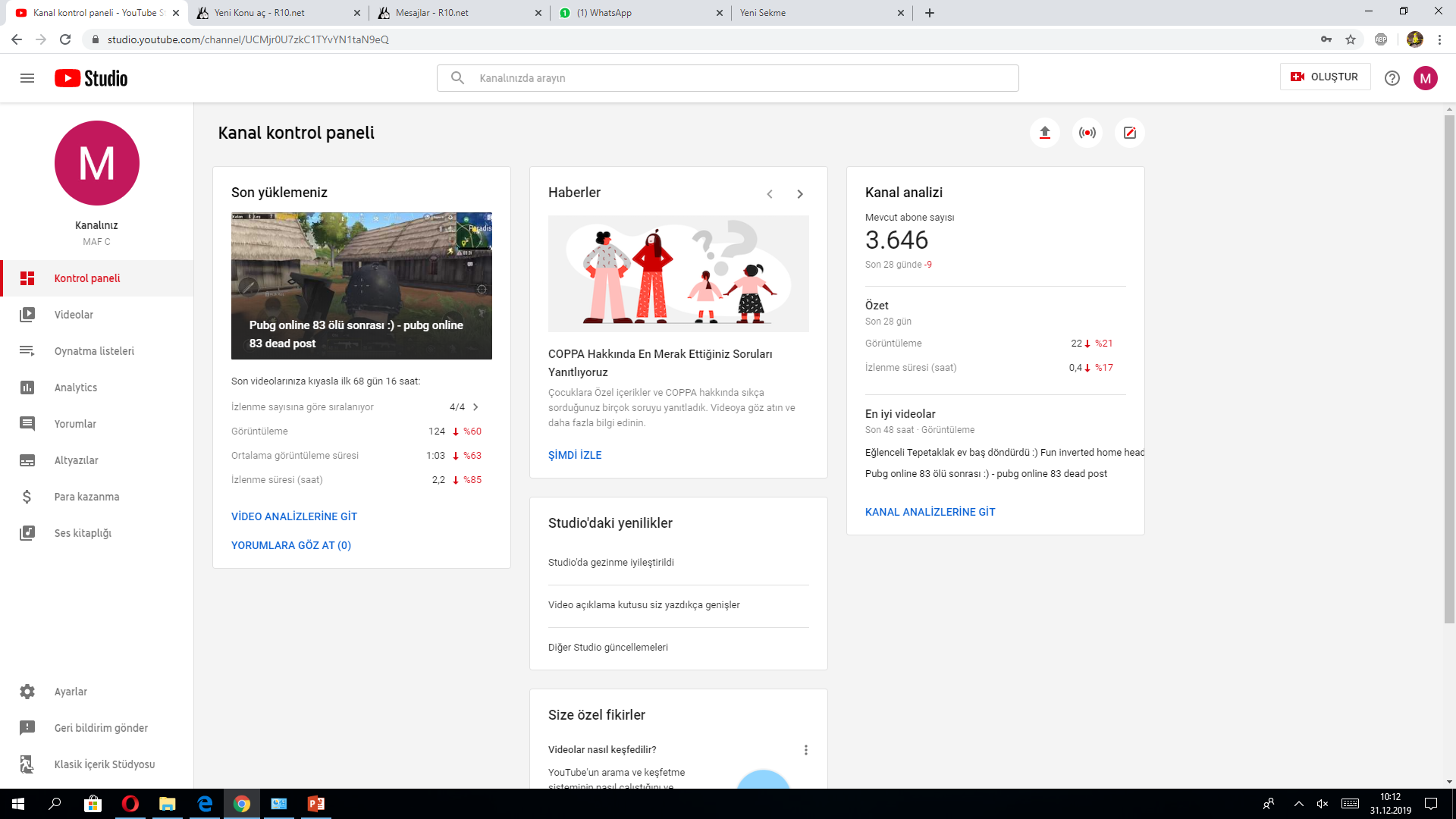1456x819 pixels.
Task: Open PowerPoint from taskbar
Action: coord(316,804)
